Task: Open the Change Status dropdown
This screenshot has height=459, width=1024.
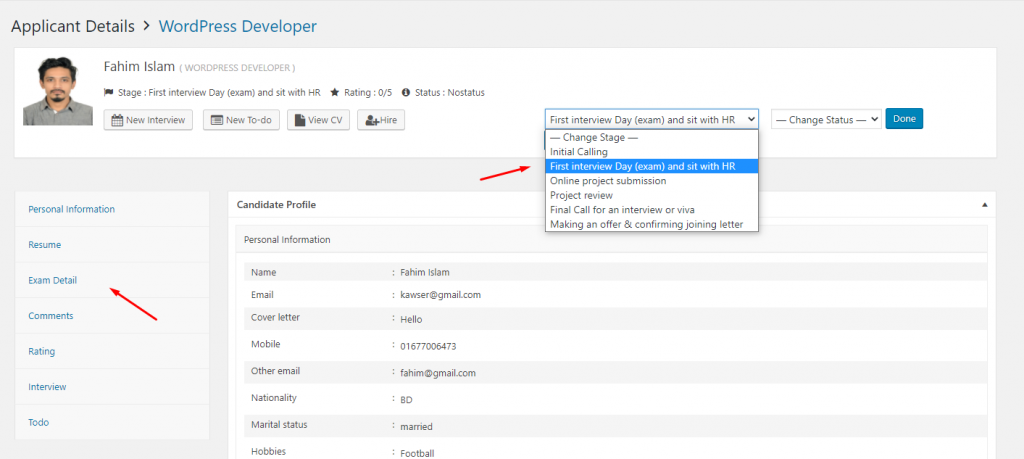Action: (x=826, y=119)
